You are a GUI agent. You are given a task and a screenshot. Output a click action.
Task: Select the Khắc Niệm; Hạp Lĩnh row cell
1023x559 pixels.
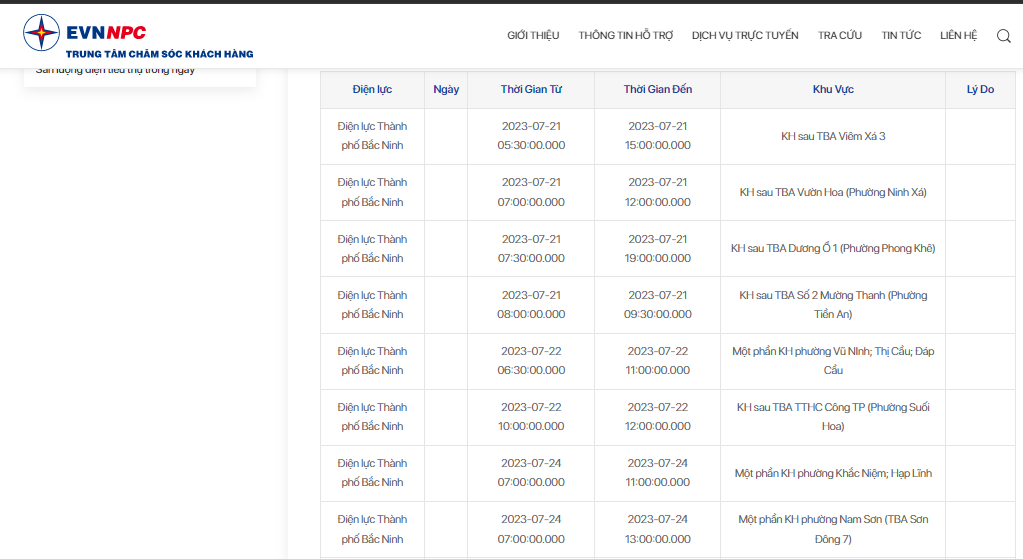tap(833, 474)
